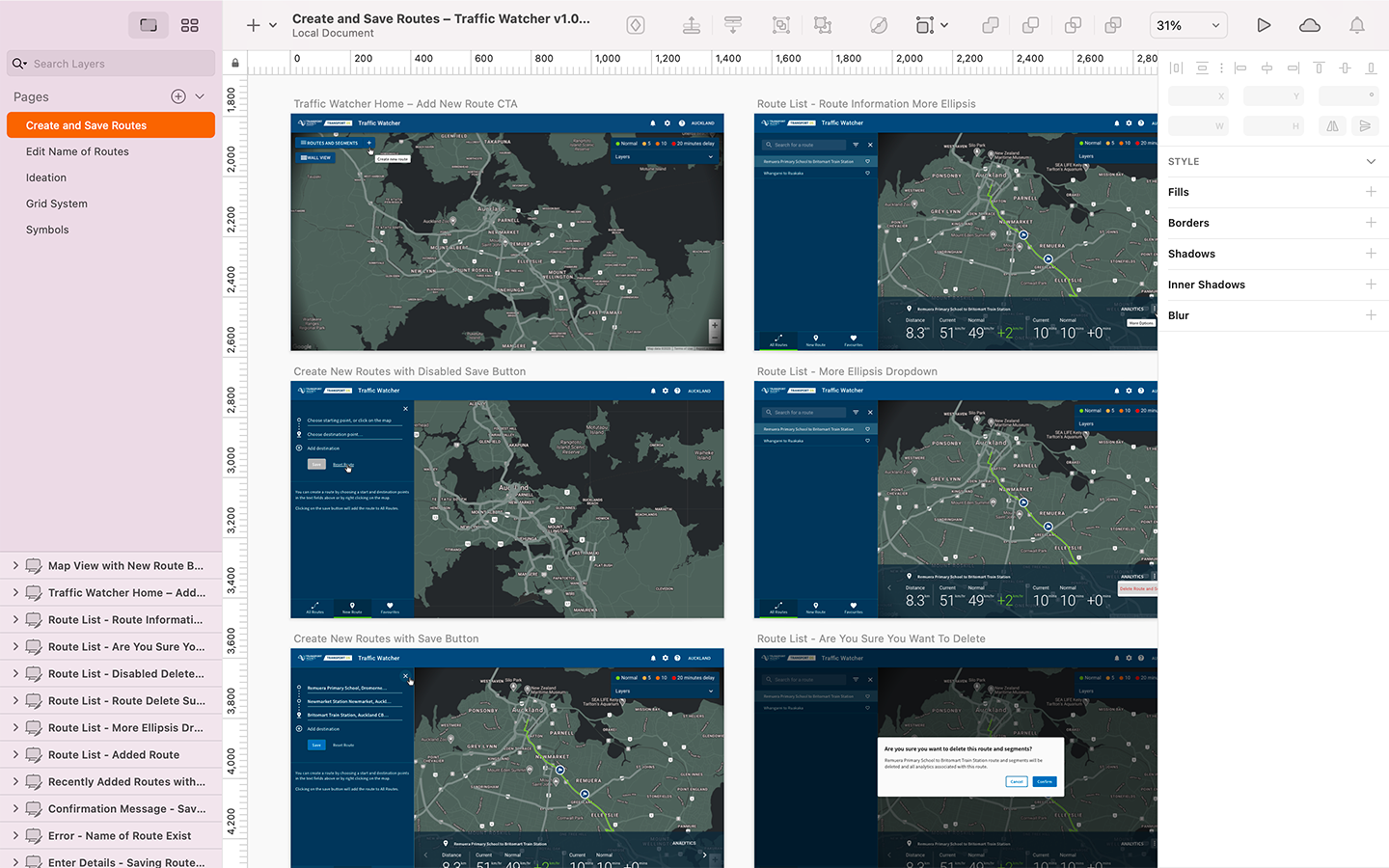Click the Align Right icon
The image size is (1389, 868).
pyautogui.click(x=1293, y=68)
